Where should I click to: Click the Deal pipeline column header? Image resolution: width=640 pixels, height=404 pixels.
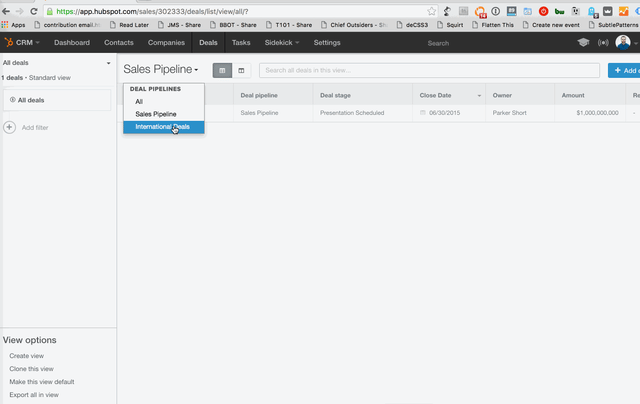tap(259, 95)
